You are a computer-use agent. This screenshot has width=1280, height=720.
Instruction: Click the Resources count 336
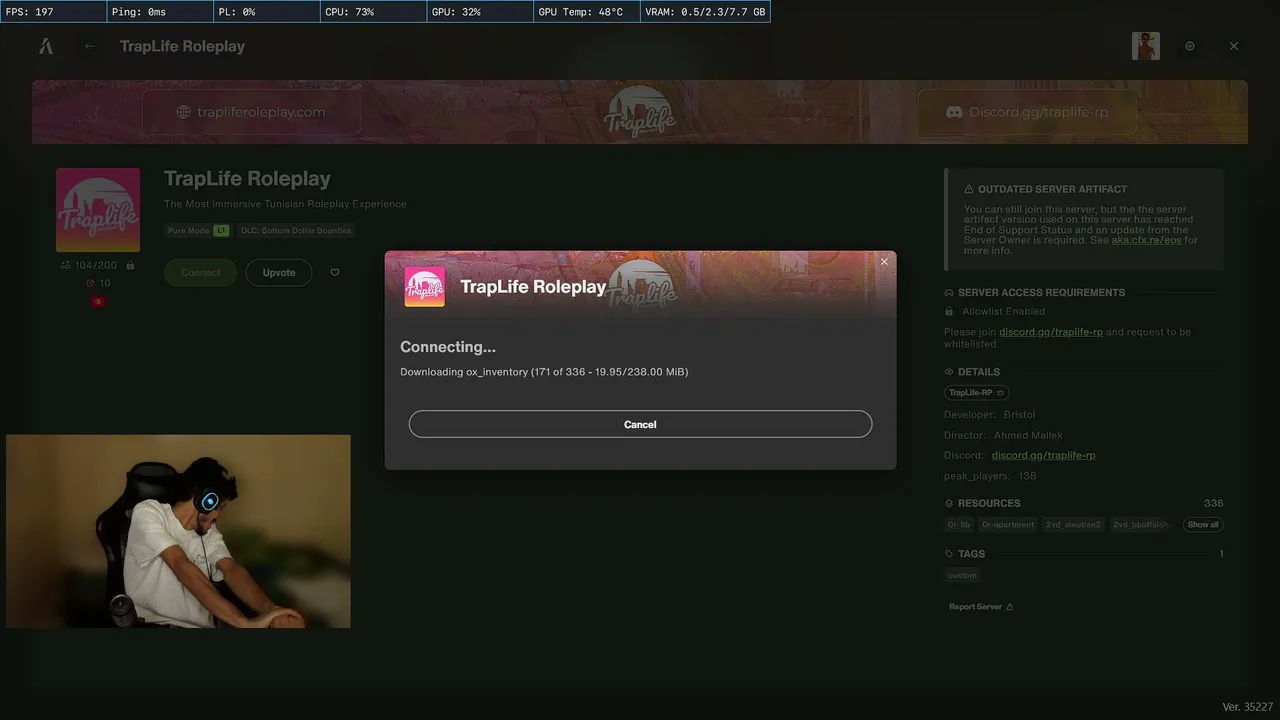(1213, 503)
